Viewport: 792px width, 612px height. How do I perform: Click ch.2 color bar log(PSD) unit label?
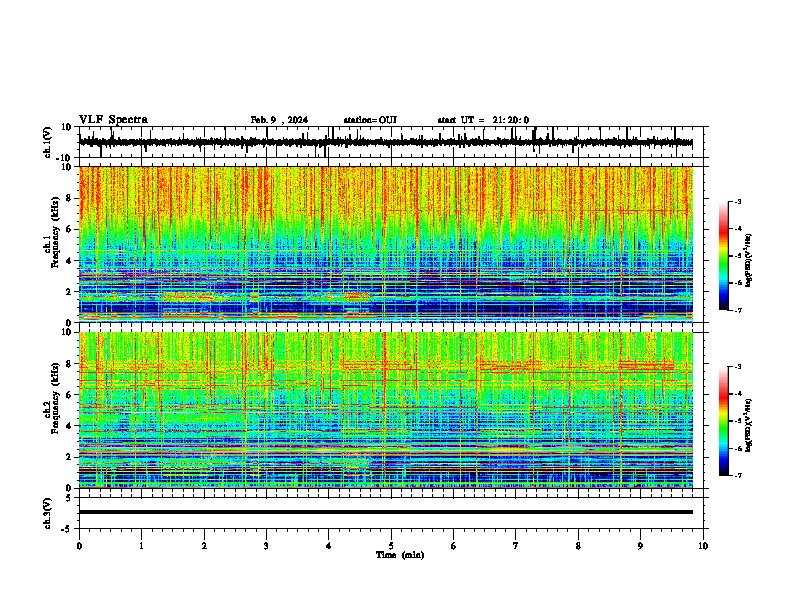(x=749, y=426)
